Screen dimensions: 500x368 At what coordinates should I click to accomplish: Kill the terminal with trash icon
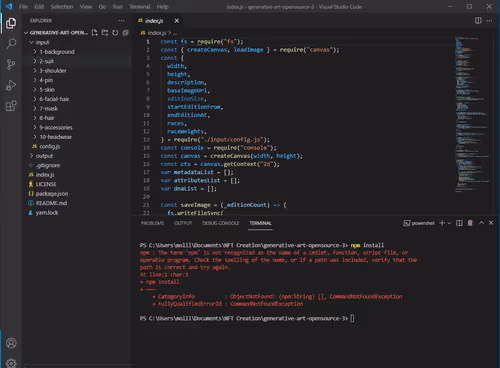pyautogui.click(x=470, y=223)
